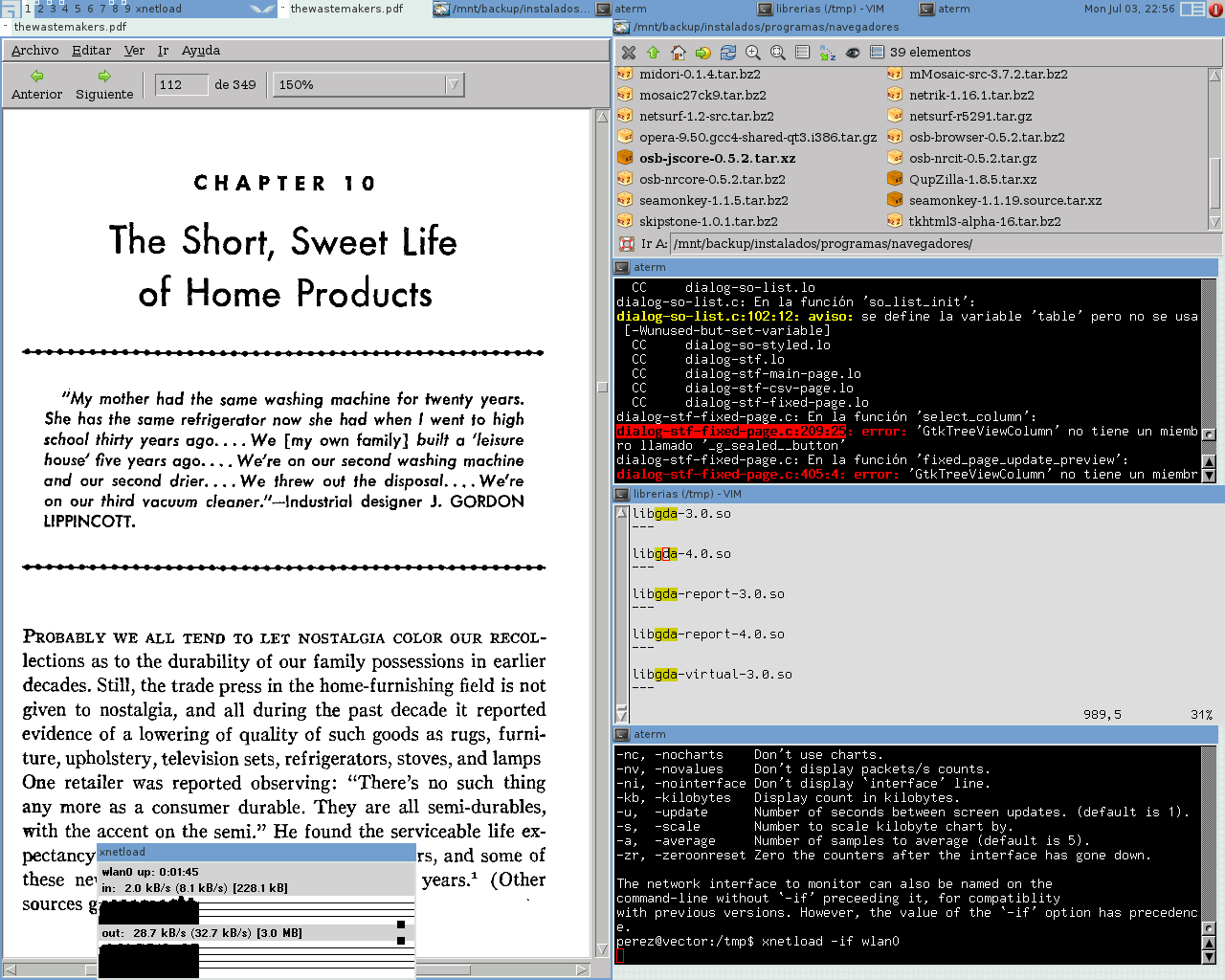The height and width of the screenshot is (980, 1225).
Task: Open the Ver menu
Action: [135, 50]
